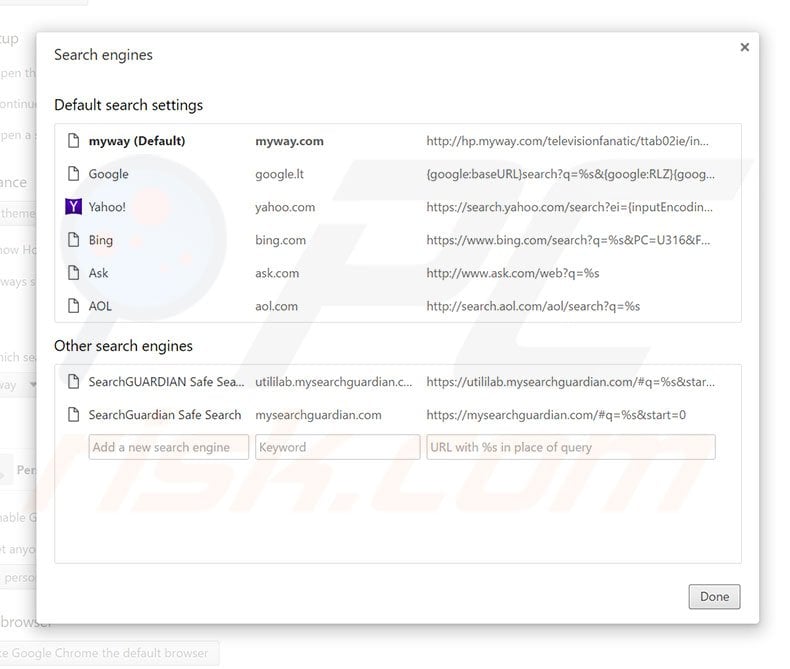Select SearchGuardian Safe Search entry name

[x=165, y=415]
